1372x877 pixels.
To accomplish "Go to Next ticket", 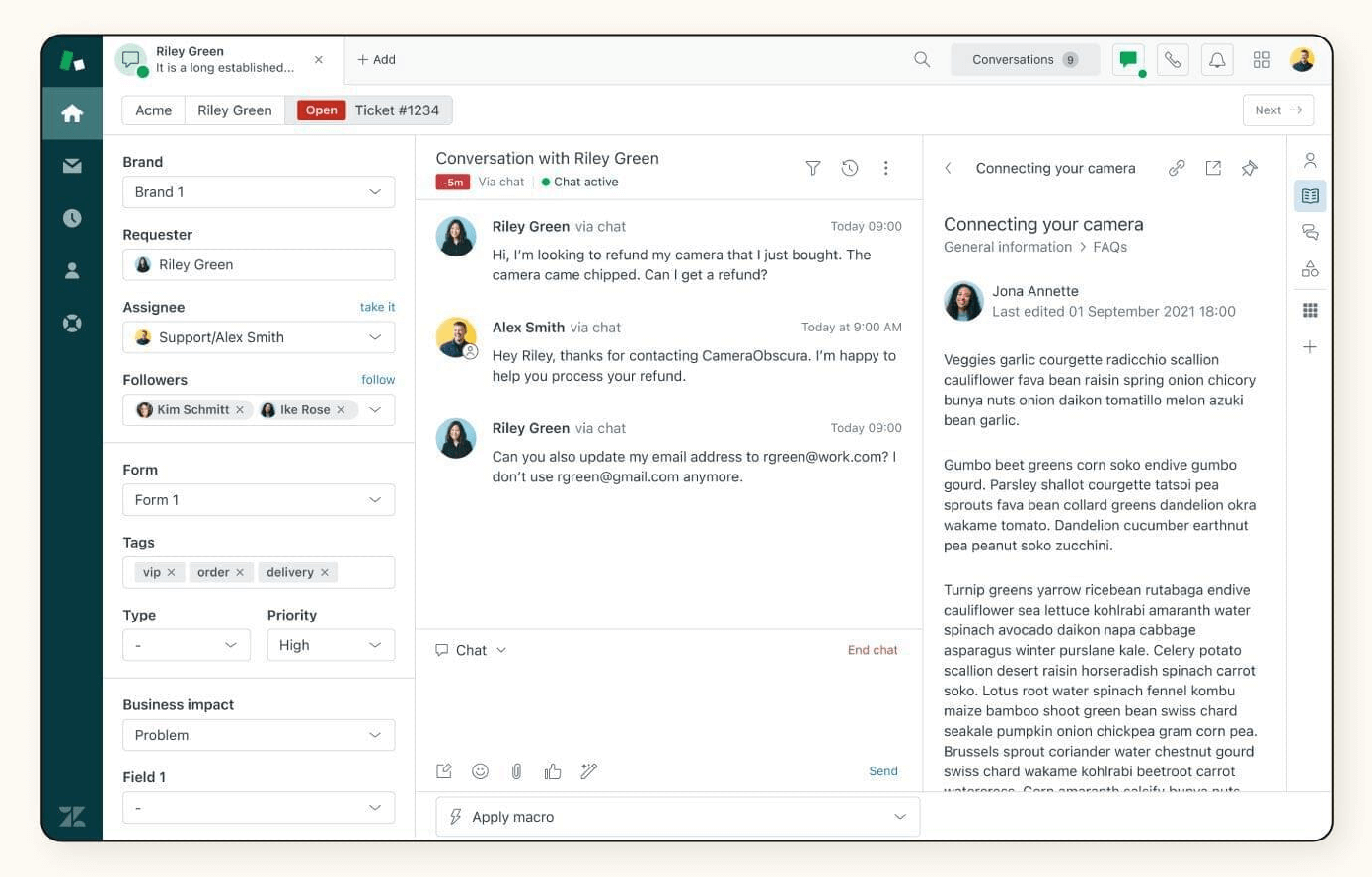I will pos(1278,110).
